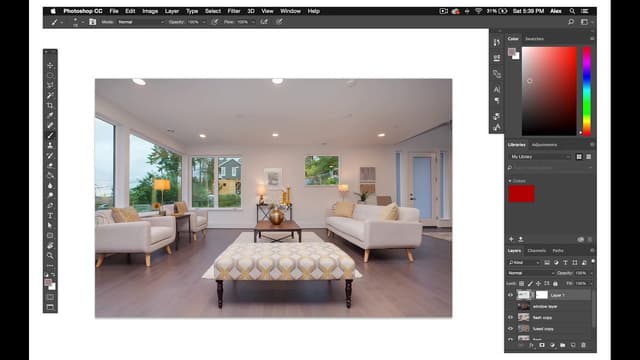Select the Crop tool
Screen dimensions: 640x360
pyautogui.click(x=50, y=105)
